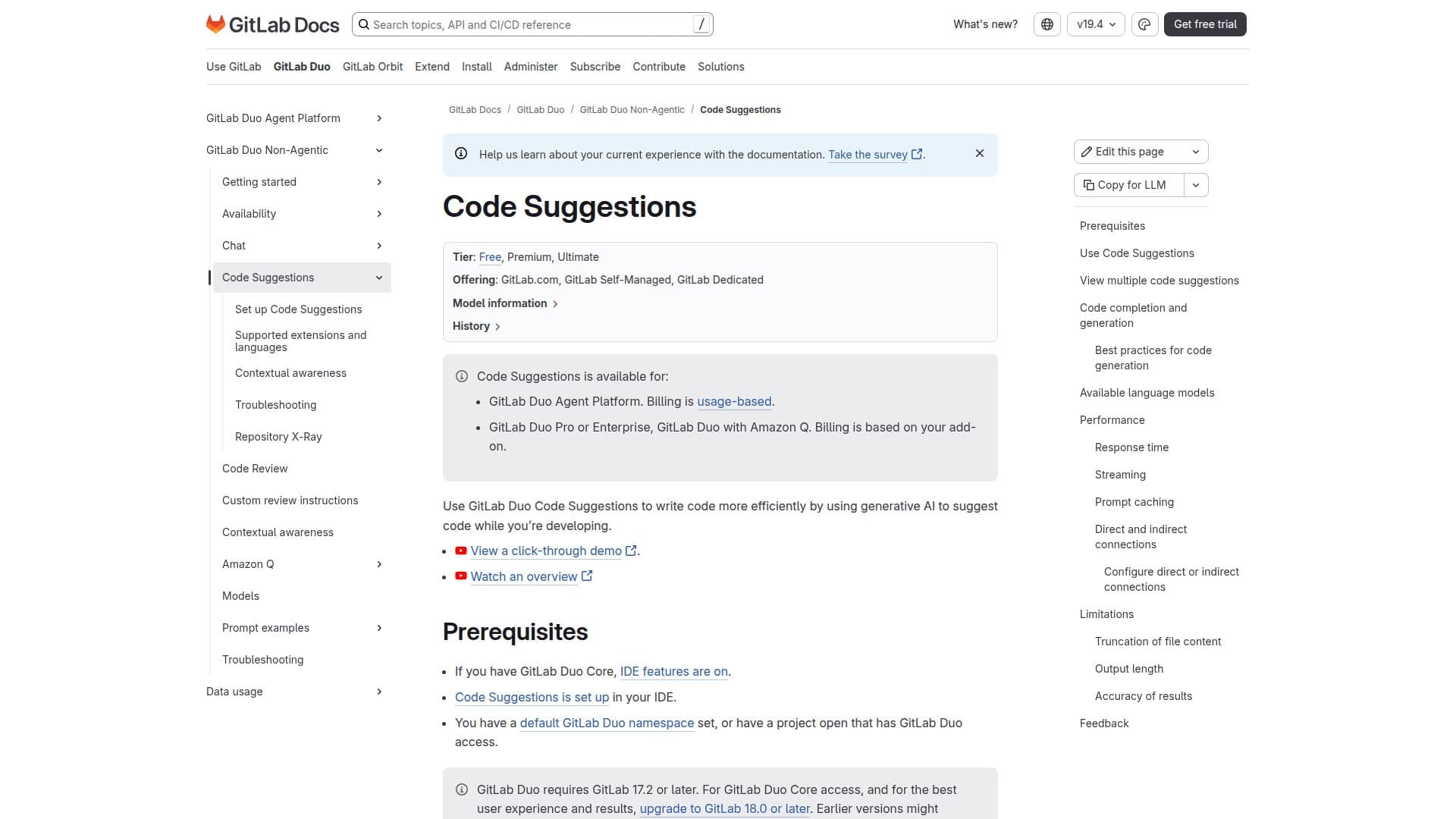Open the Models sidebar page

[240, 596]
